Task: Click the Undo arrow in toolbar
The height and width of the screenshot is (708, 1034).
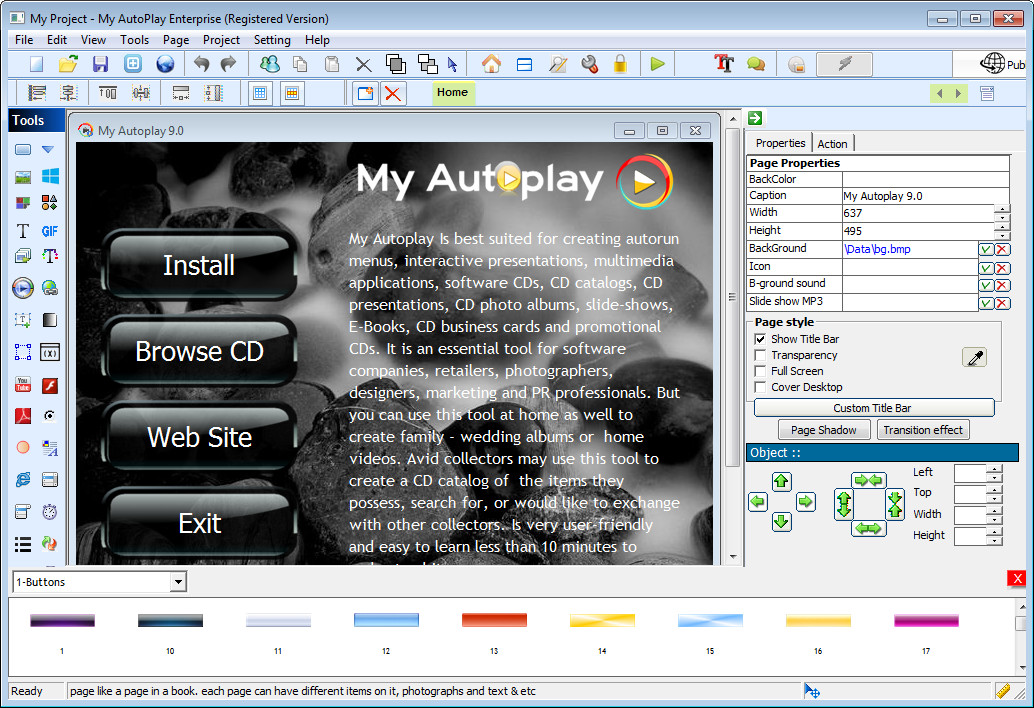Action: tap(201, 64)
